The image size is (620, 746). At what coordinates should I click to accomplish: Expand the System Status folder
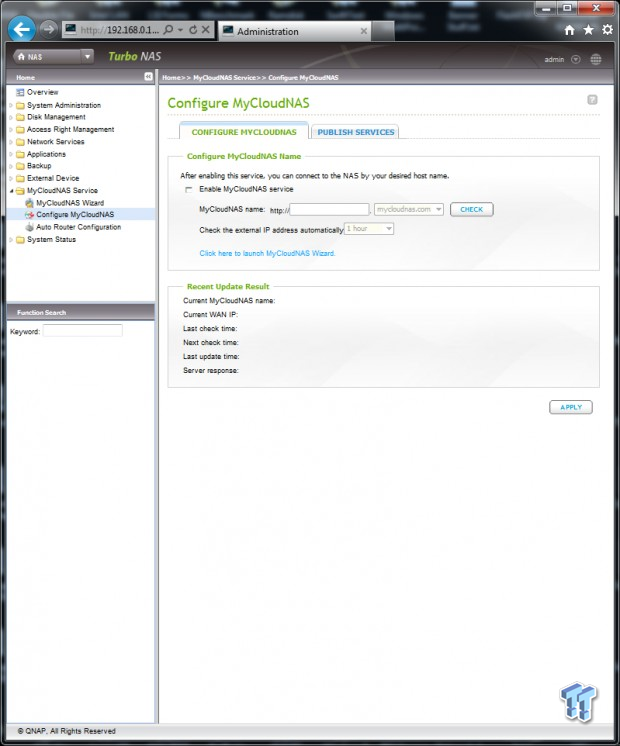click(11, 240)
